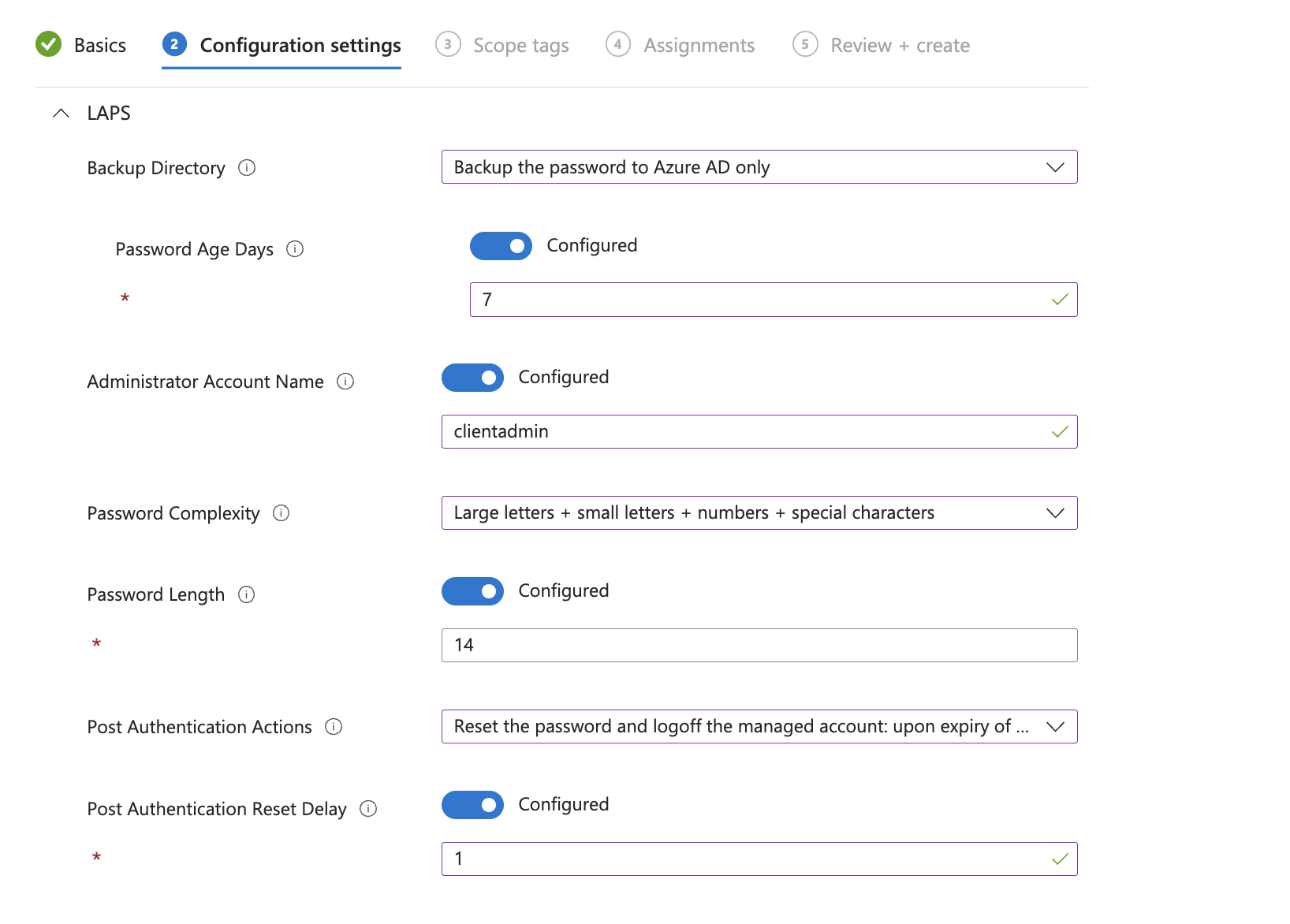Open the Post Authentication Actions dropdown
The height and width of the screenshot is (924, 1290).
(x=759, y=727)
